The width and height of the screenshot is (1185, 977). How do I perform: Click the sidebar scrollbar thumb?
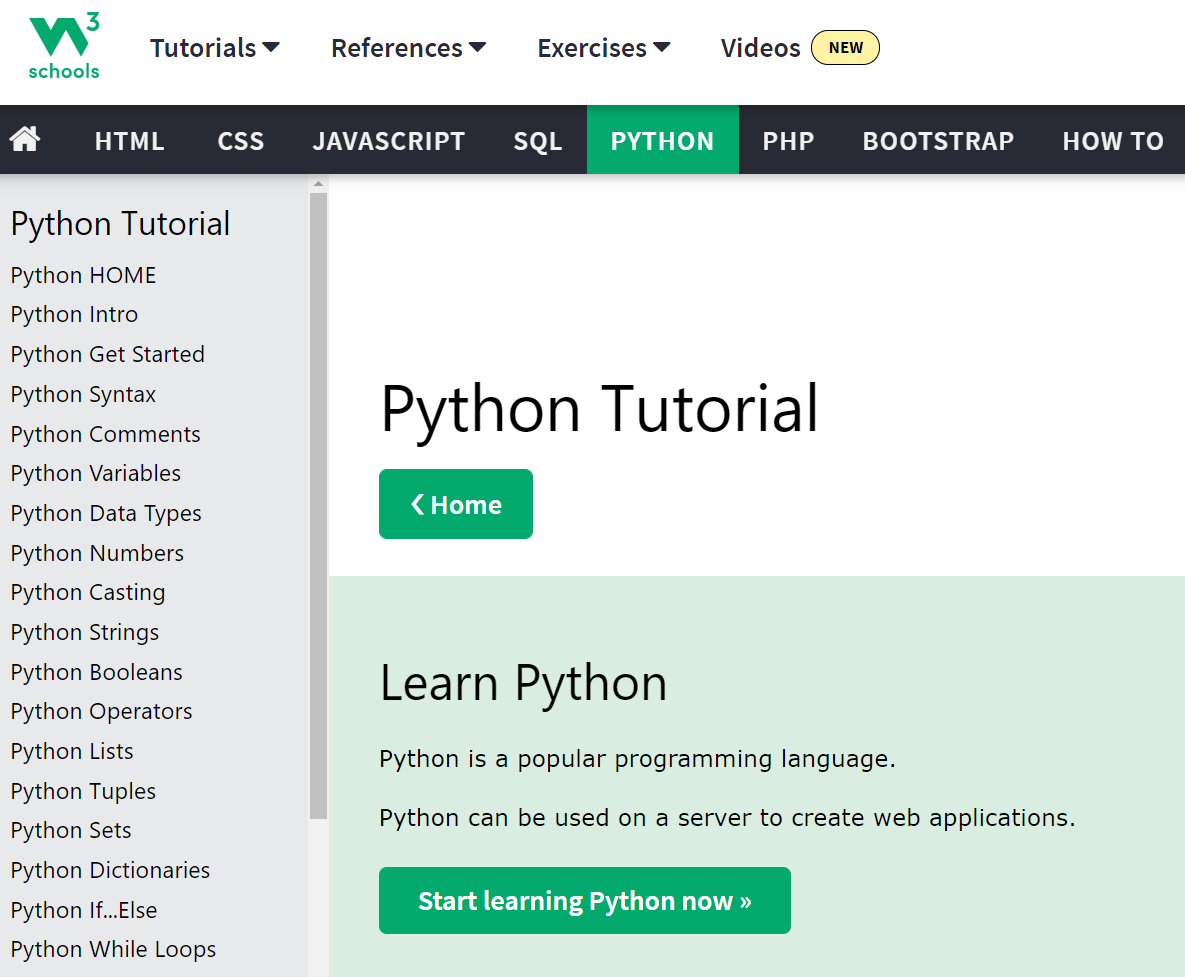[318, 506]
